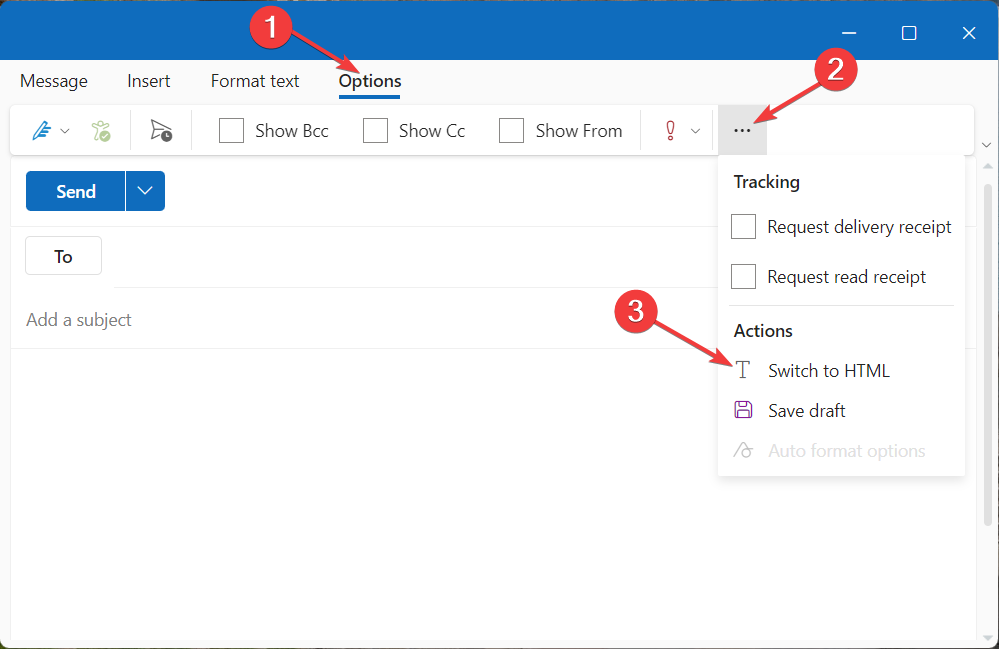Enable Request delivery receipt
999x649 pixels.
(x=743, y=226)
